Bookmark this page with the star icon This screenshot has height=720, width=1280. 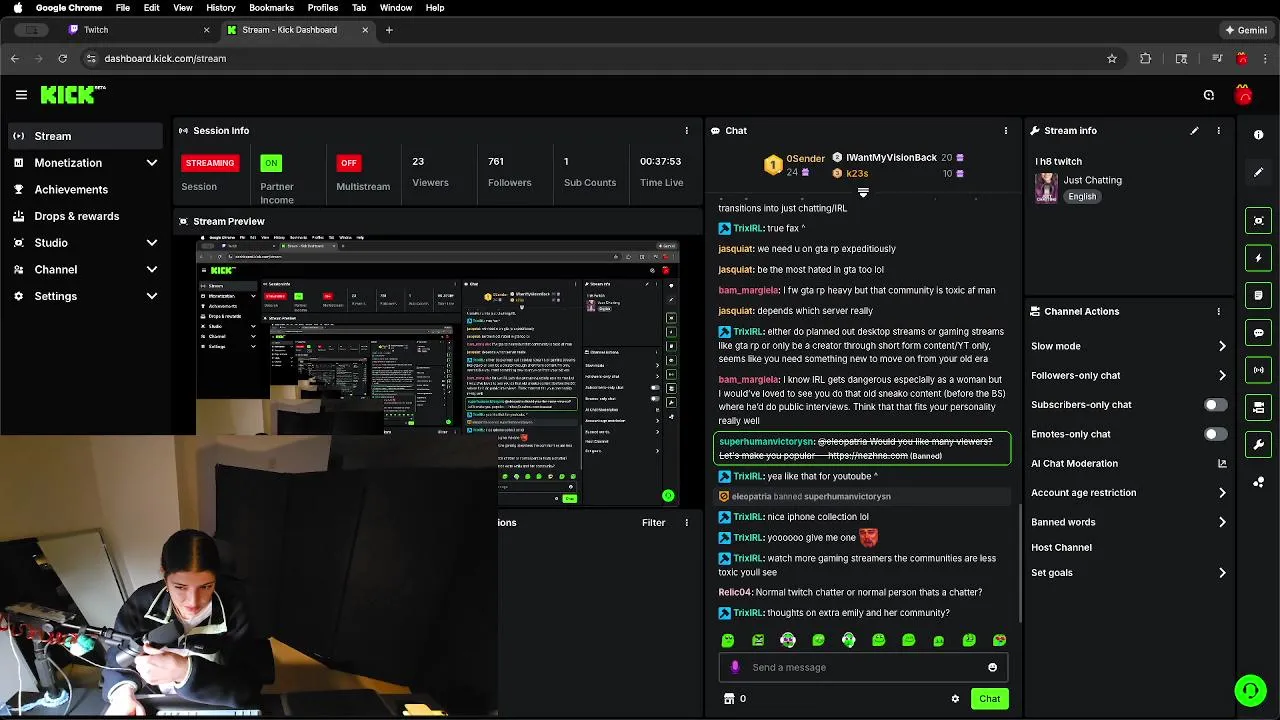(1111, 58)
